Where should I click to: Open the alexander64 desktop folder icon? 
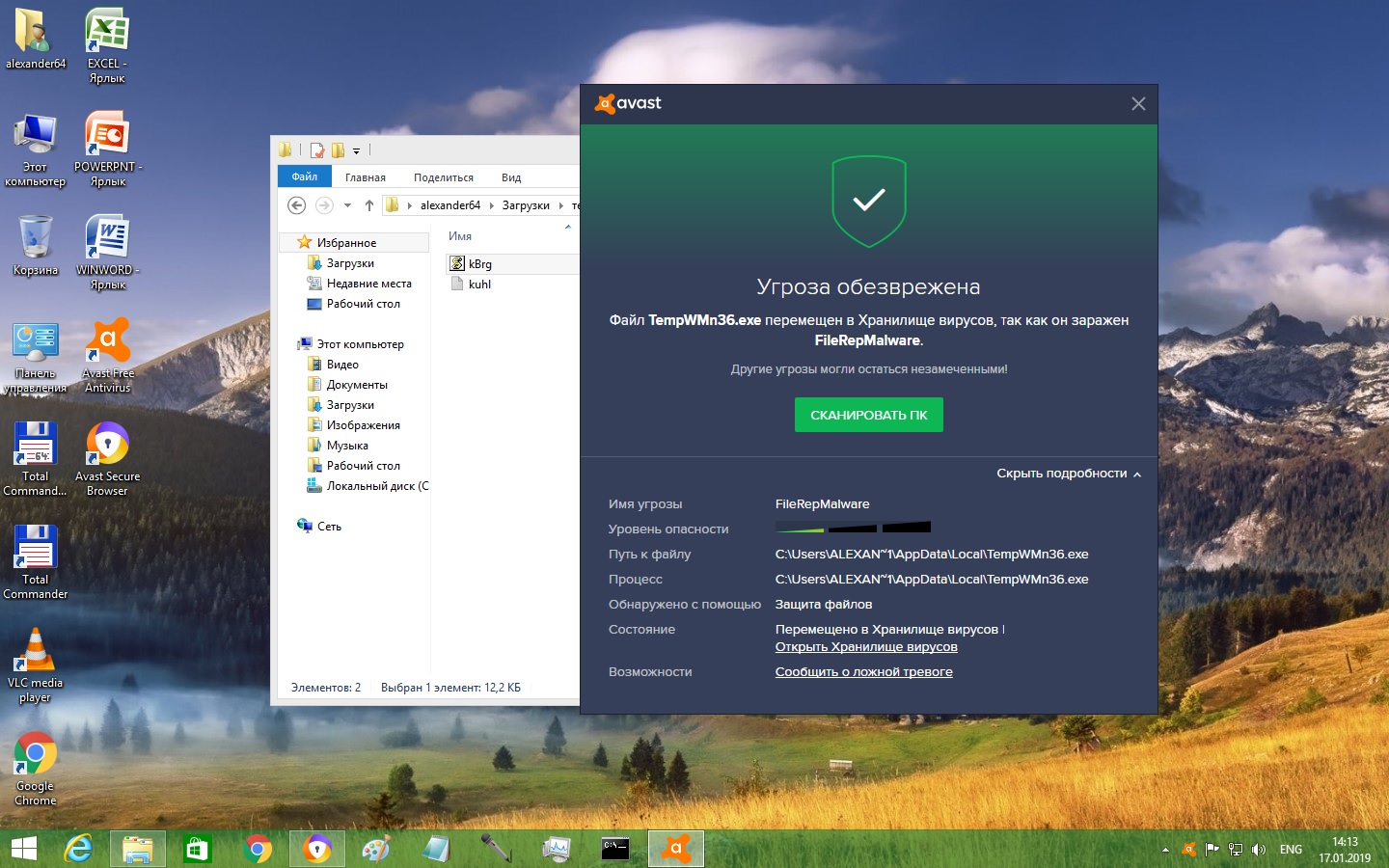pos(36,39)
